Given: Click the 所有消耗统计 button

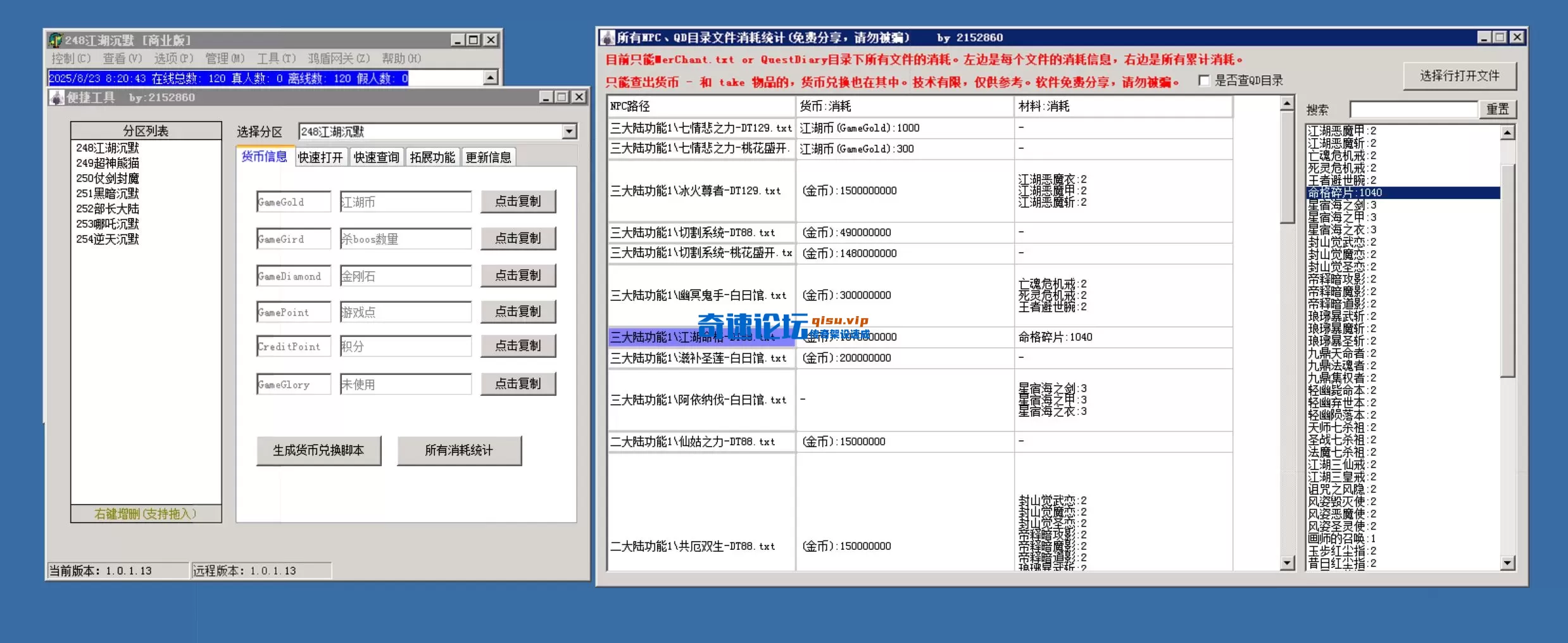Looking at the screenshot, I should pyautogui.click(x=459, y=450).
